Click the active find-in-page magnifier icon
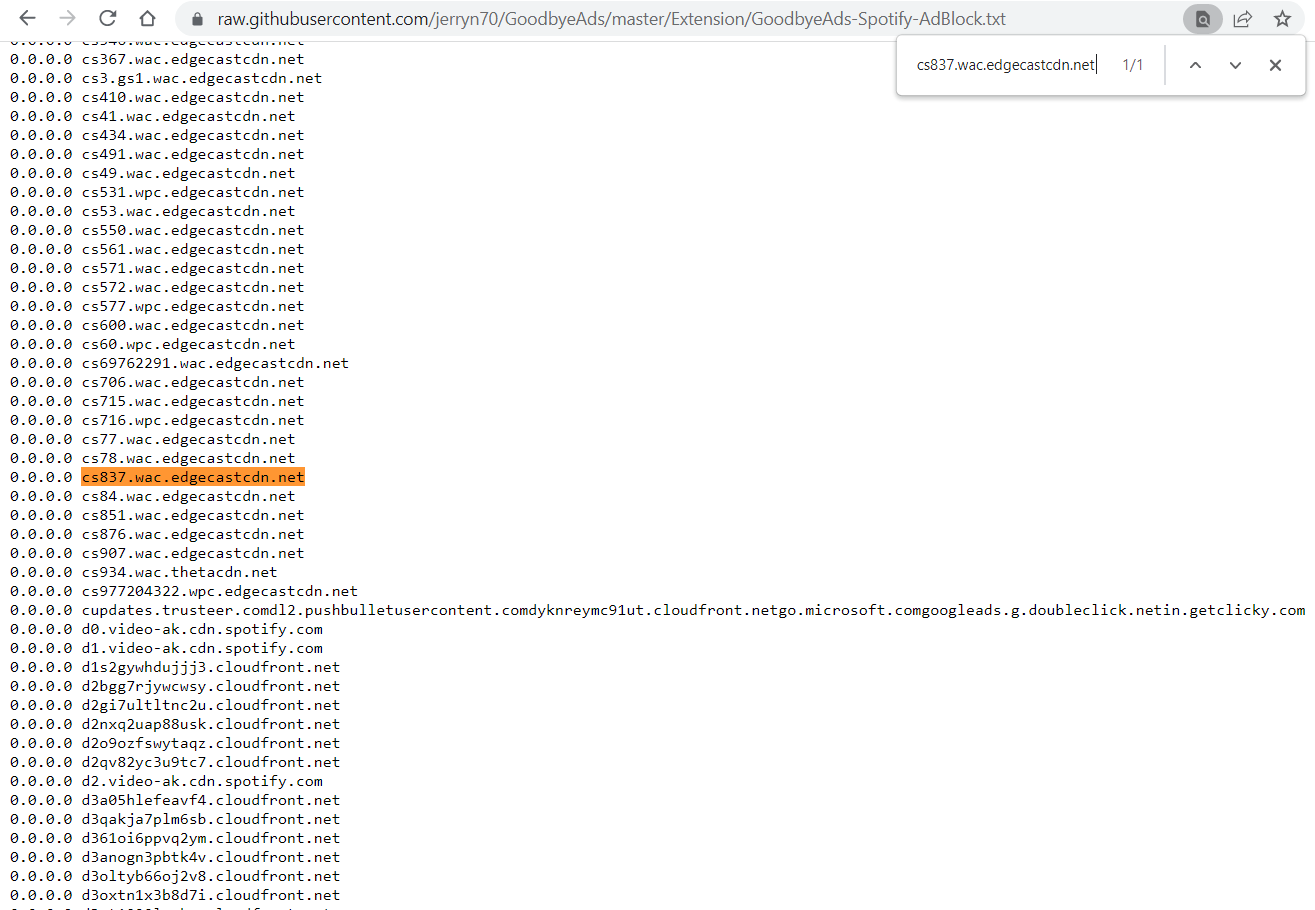The width and height of the screenshot is (1315, 910). point(1202,19)
